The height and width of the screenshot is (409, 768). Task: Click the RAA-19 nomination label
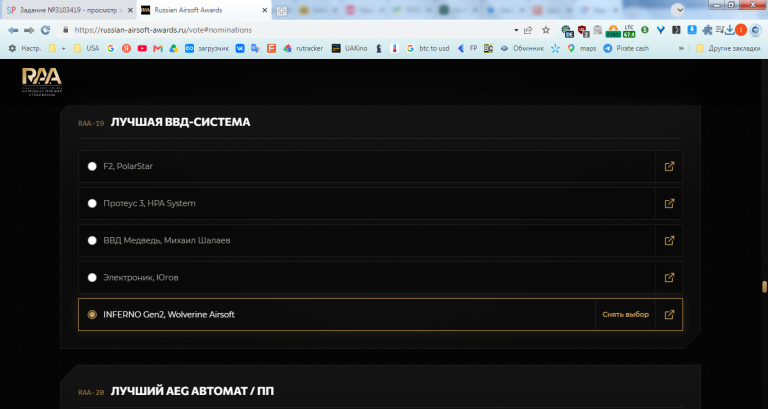[91, 123]
